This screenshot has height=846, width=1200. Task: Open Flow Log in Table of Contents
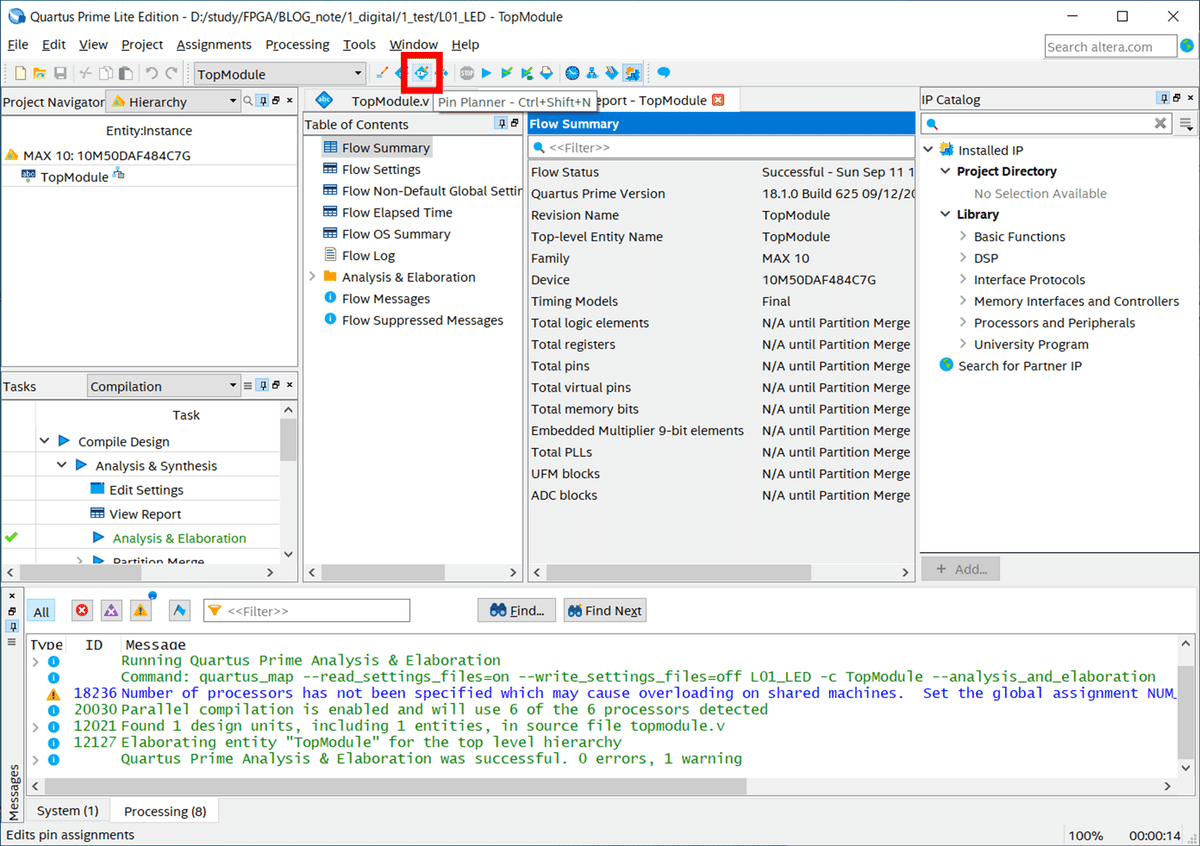[x=368, y=255]
